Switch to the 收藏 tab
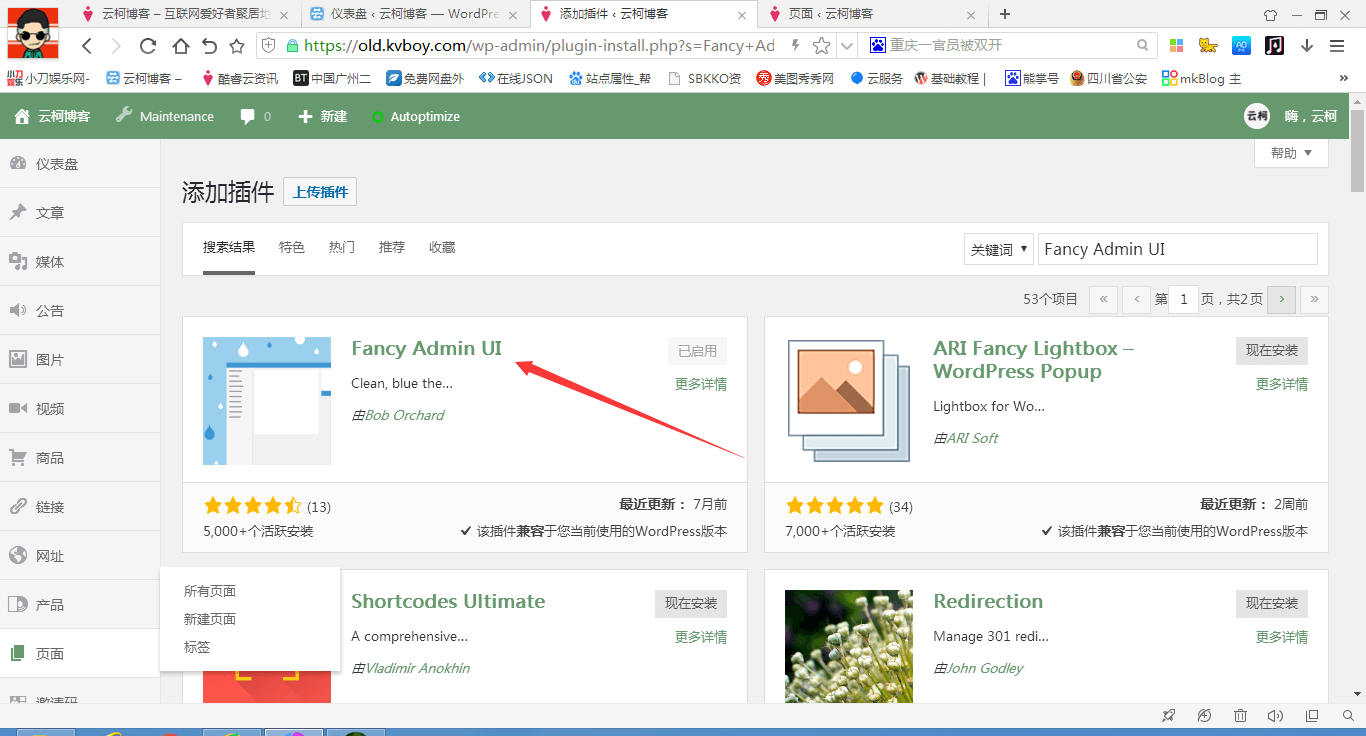This screenshot has width=1366, height=736. [442, 247]
